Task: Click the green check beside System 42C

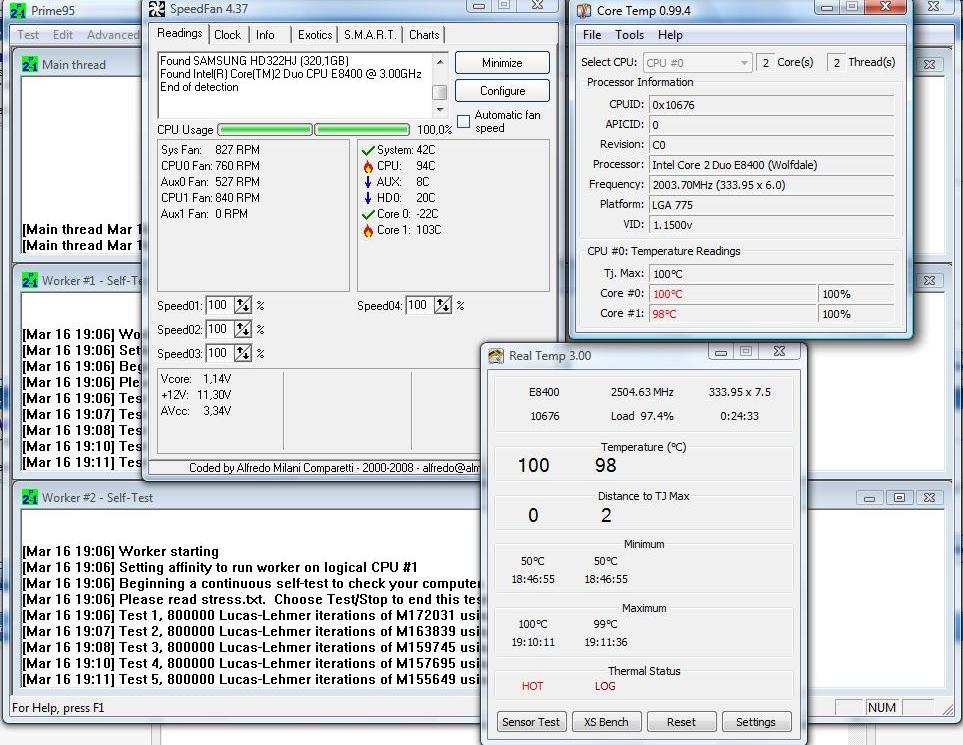Action: coord(368,150)
